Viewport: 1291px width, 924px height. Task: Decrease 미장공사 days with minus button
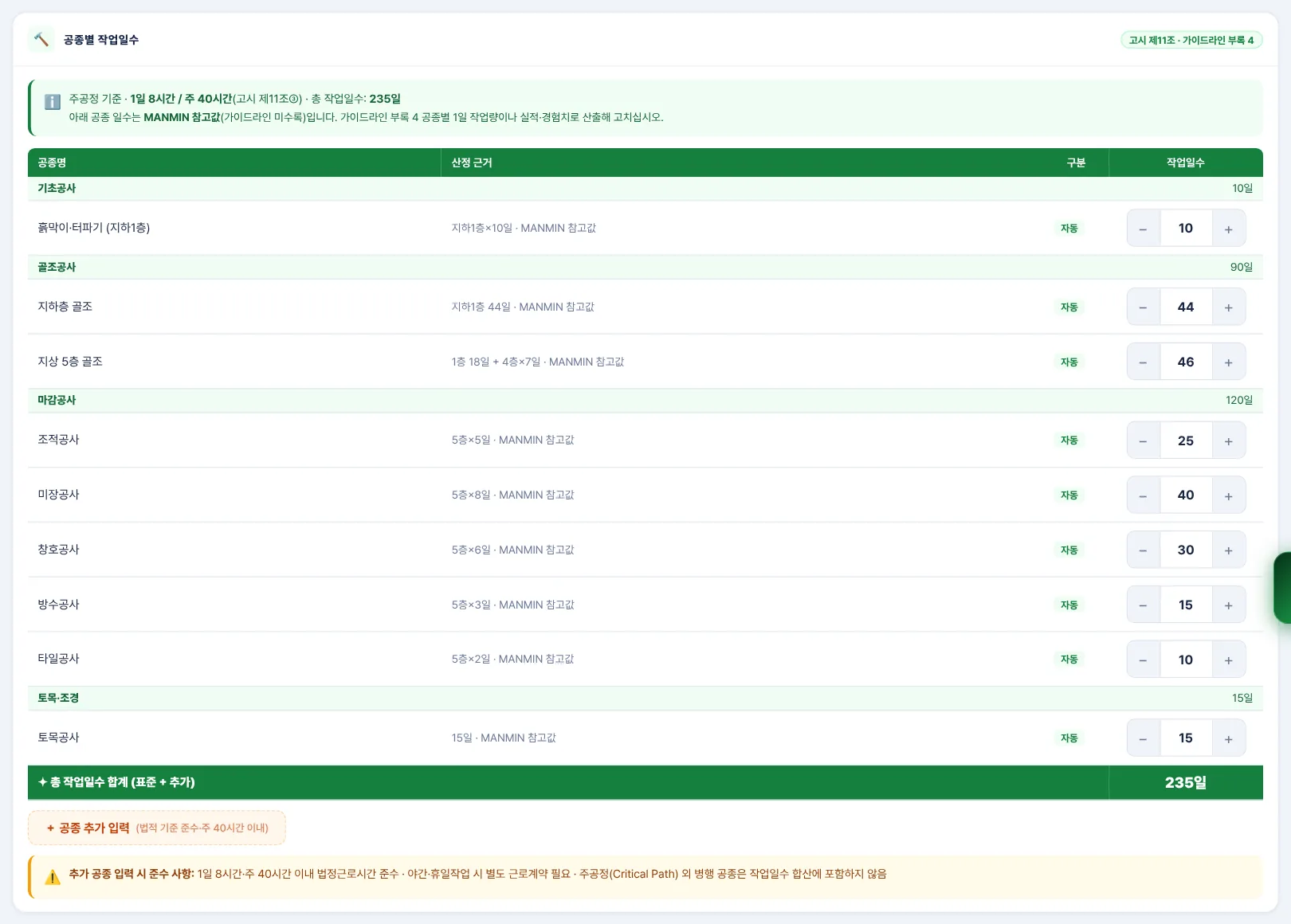point(1143,495)
